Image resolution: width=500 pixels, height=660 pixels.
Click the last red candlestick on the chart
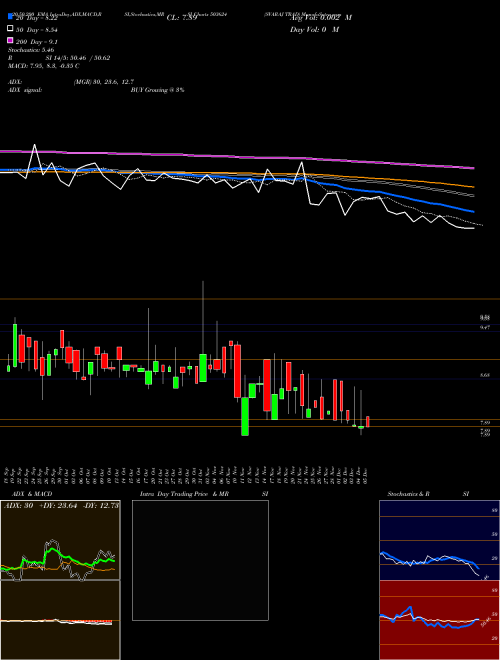click(x=368, y=422)
